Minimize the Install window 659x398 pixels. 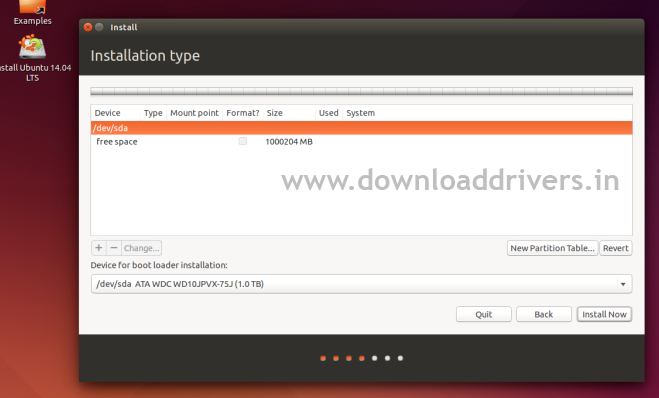[99, 27]
